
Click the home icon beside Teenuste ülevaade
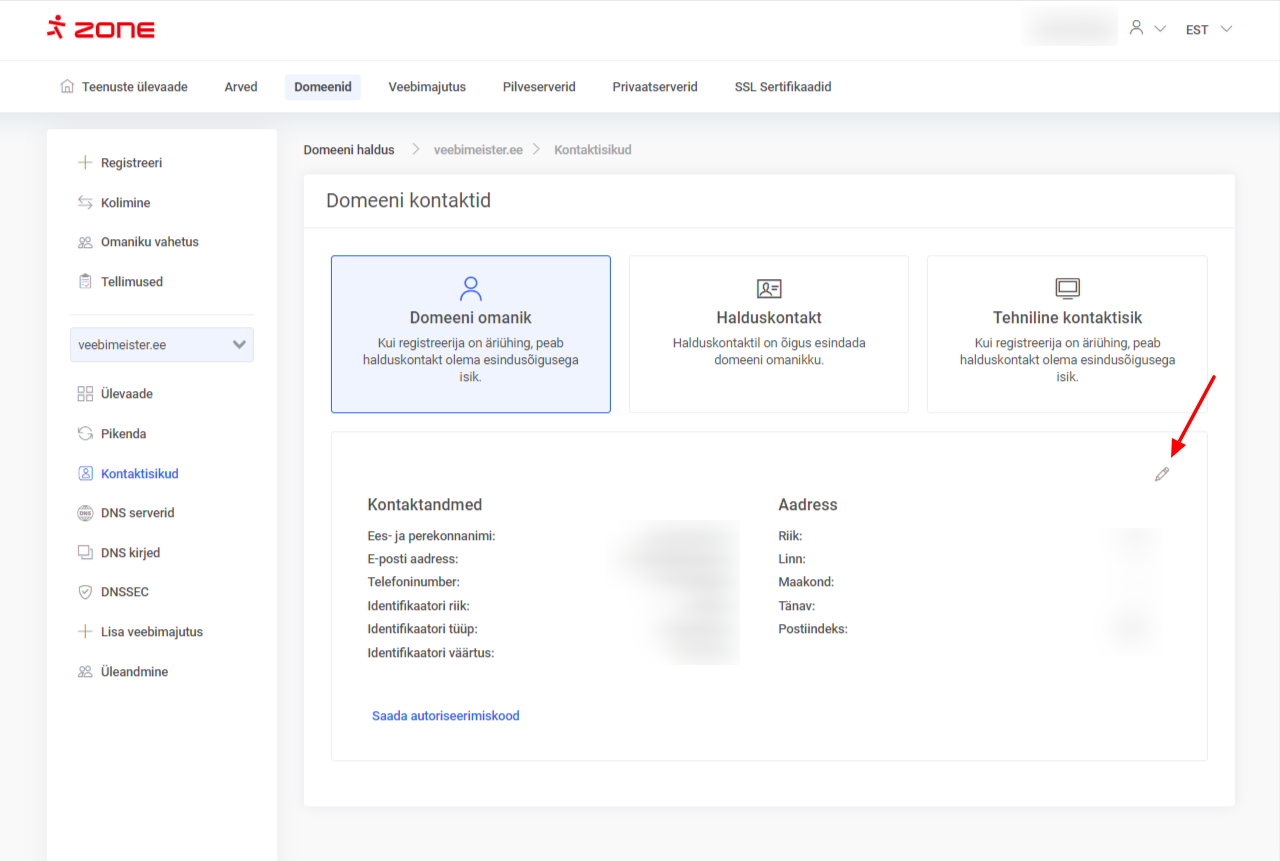67,87
